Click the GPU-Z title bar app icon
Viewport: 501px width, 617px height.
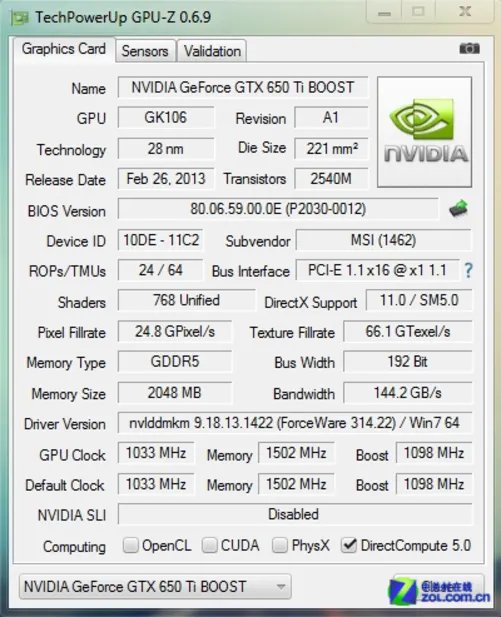pos(20,18)
